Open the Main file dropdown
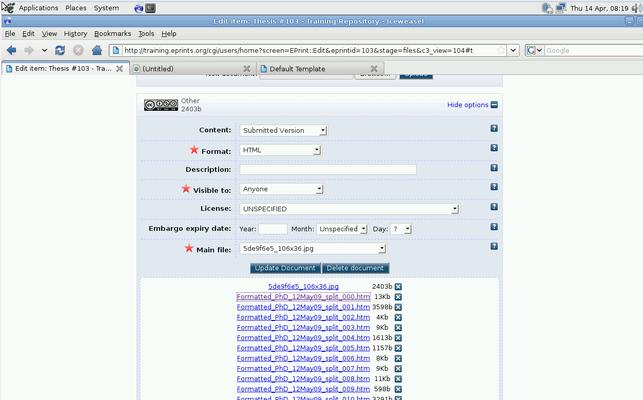This screenshot has height=400, width=643. (312, 249)
